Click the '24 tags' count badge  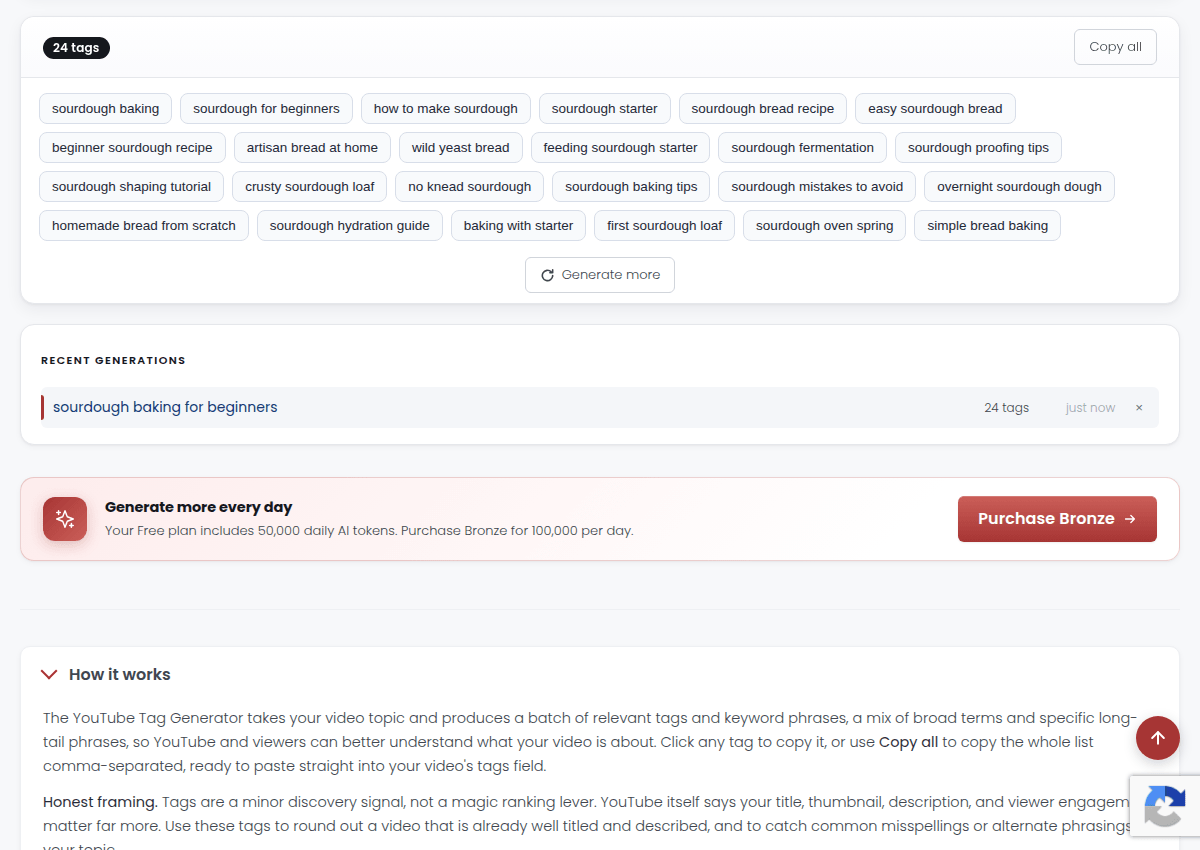[76, 48]
